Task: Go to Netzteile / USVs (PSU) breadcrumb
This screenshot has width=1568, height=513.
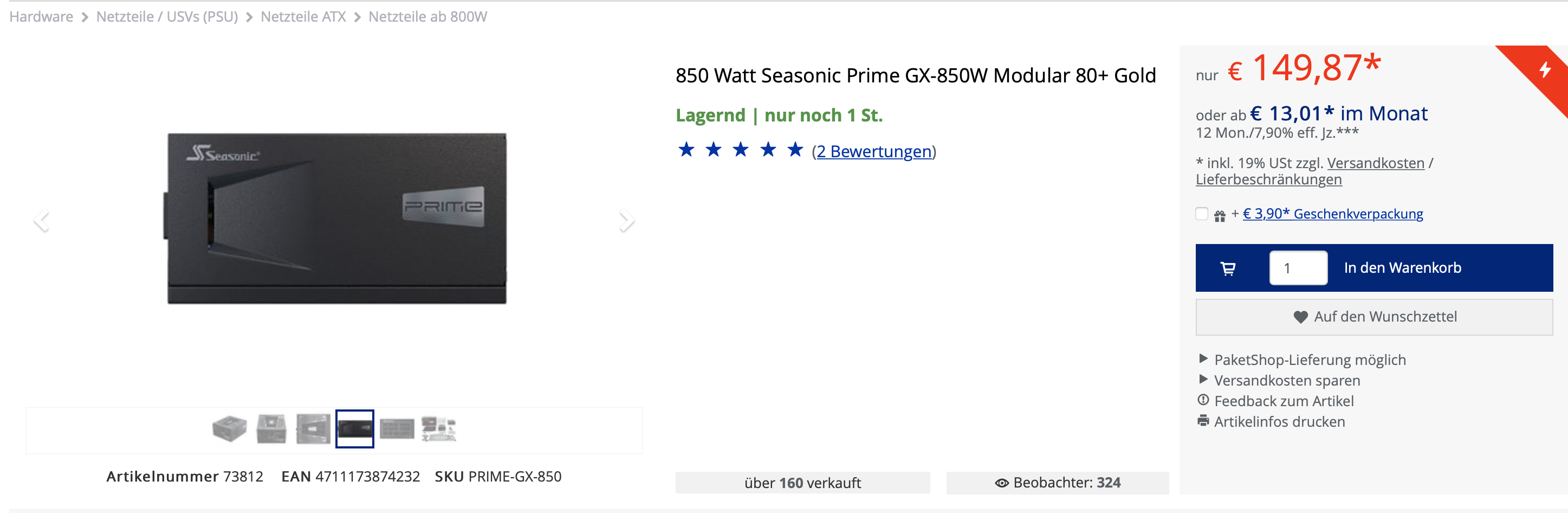Action: click(167, 16)
